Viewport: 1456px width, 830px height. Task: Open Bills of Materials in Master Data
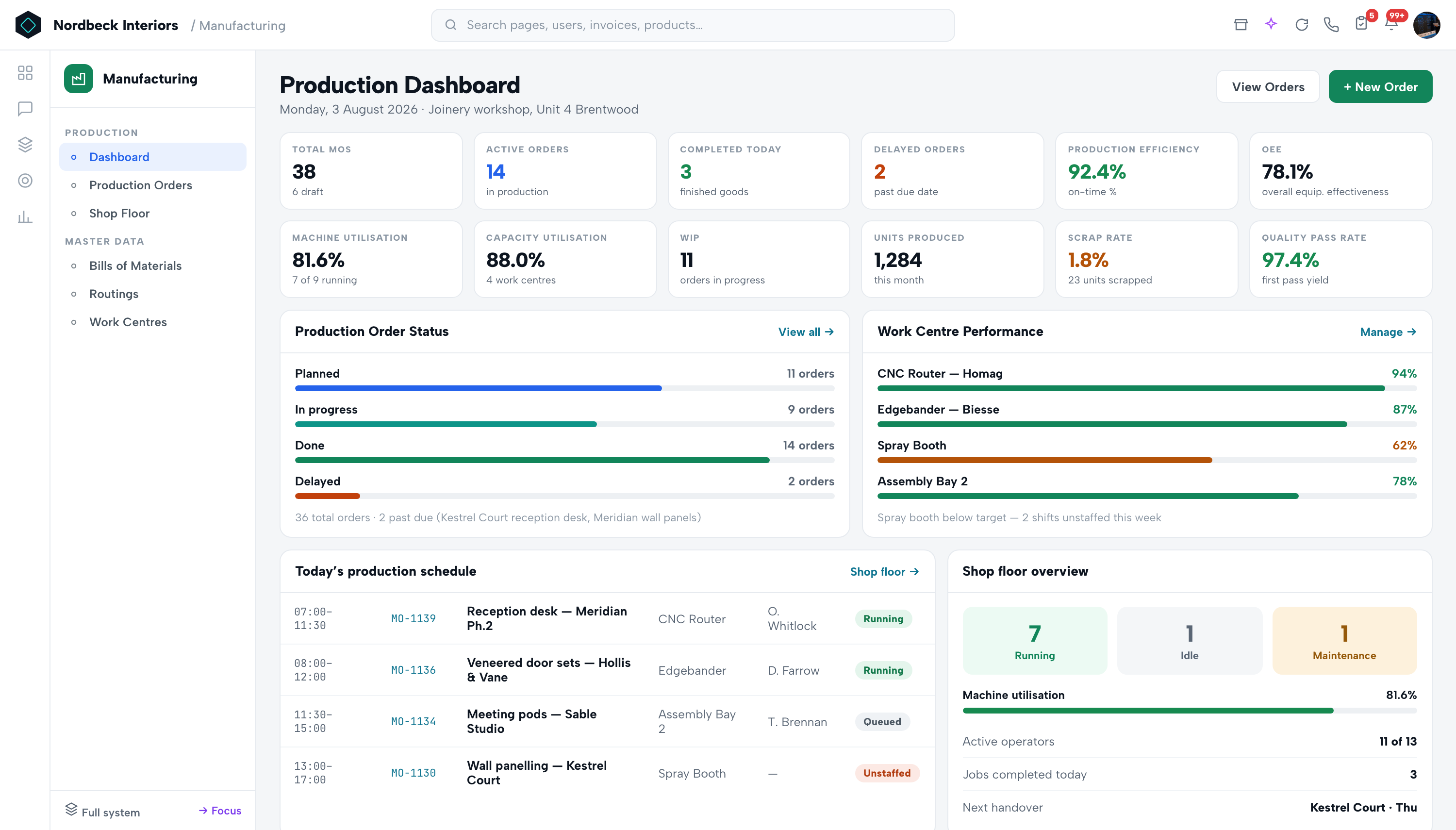153,266
